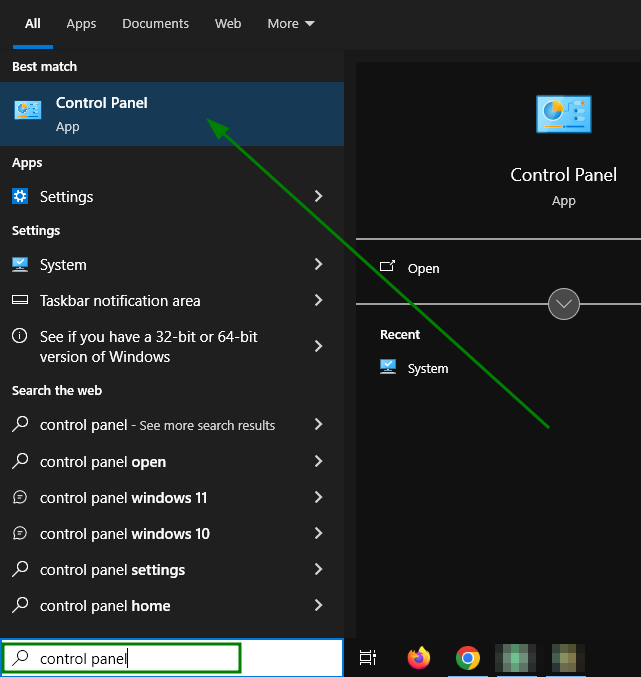This screenshot has width=641, height=677.
Task: Select 'control panel - See more search results'
Action: pos(172,425)
